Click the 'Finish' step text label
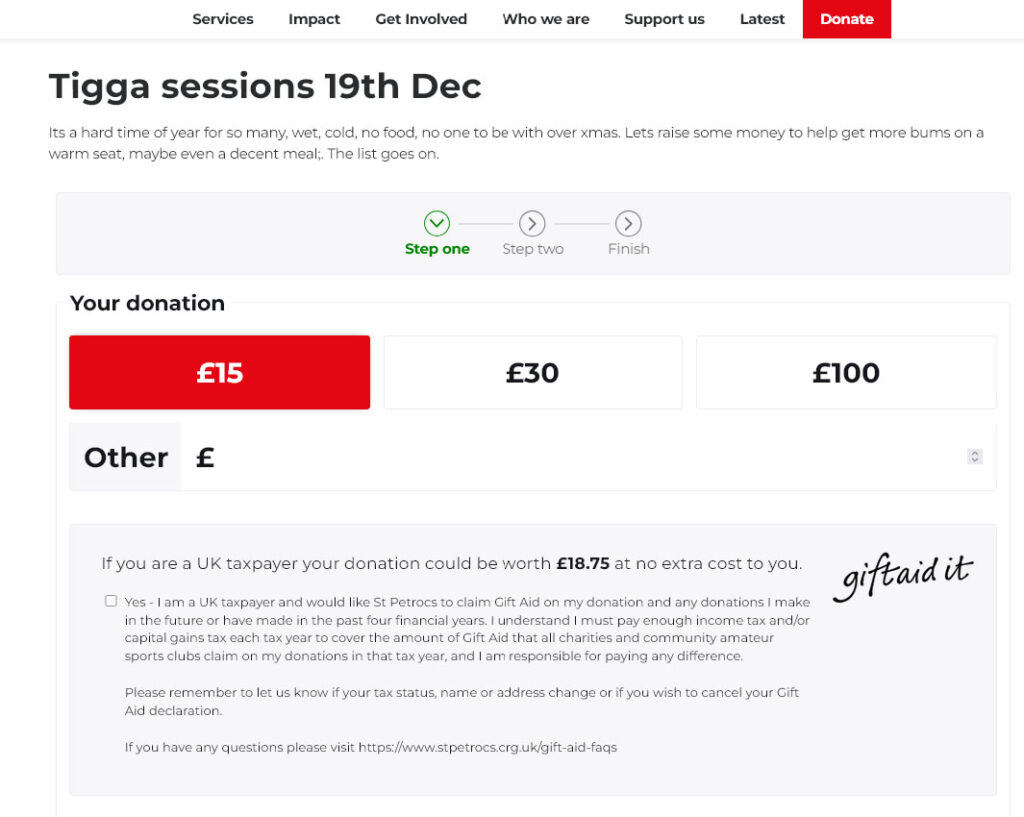The width and height of the screenshot is (1024, 817). 629,249
